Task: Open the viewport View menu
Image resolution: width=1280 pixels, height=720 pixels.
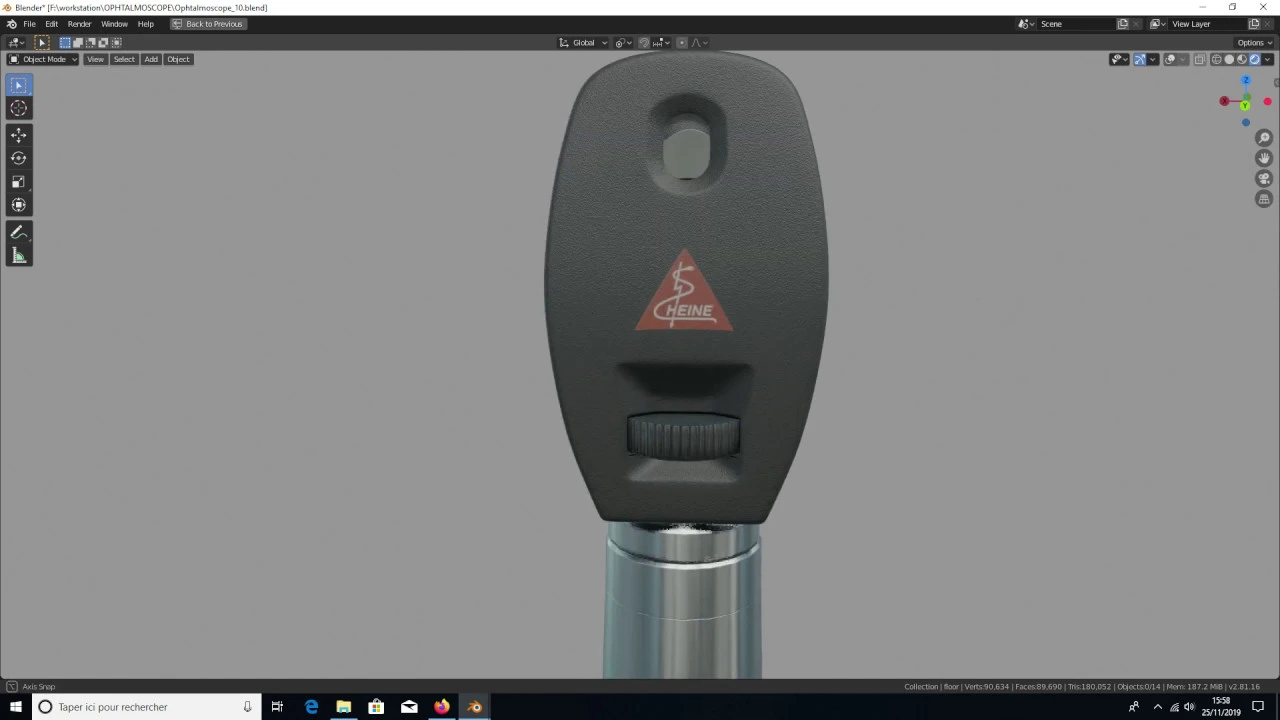Action: [95, 59]
